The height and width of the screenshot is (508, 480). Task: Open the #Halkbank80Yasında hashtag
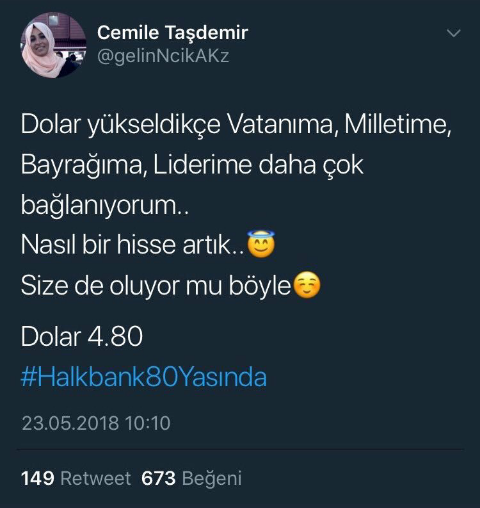click(x=144, y=377)
